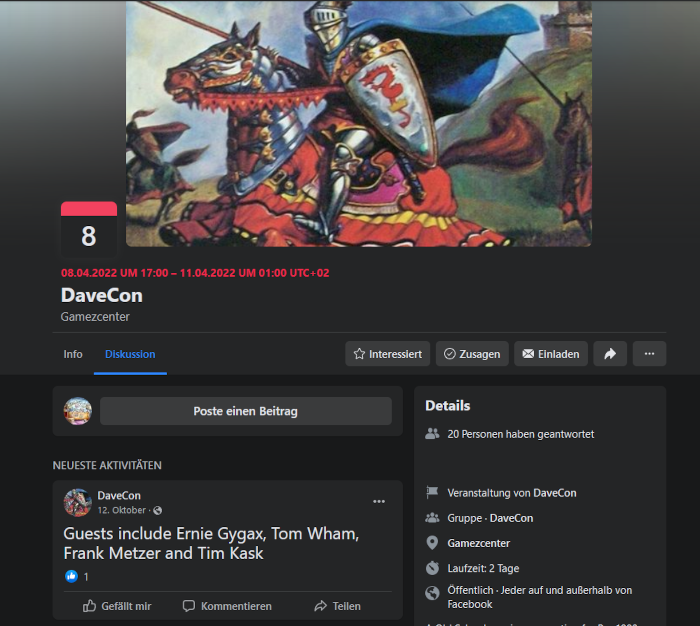
Task: Share the event with the arrow icon
Action: click(x=610, y=354)
